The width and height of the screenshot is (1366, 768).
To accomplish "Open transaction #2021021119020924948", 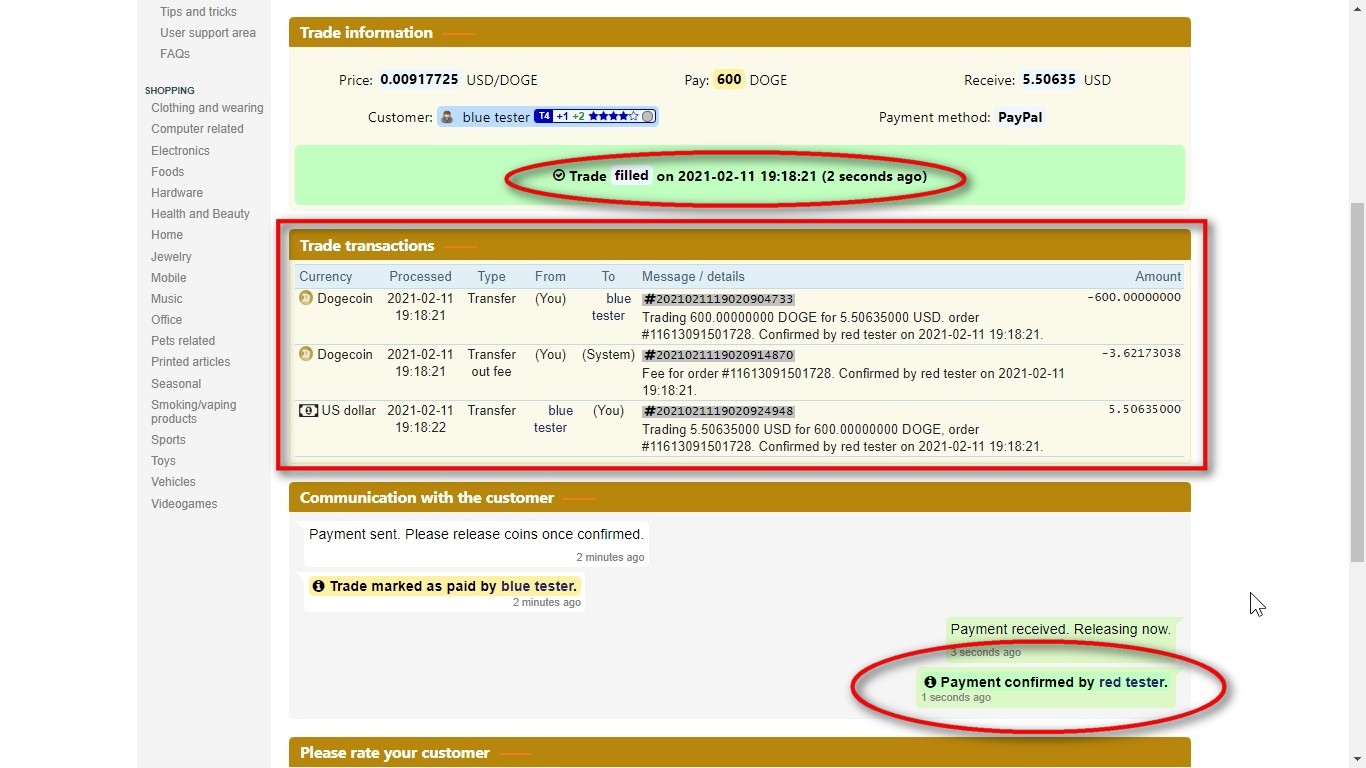I will click(718, 411).
